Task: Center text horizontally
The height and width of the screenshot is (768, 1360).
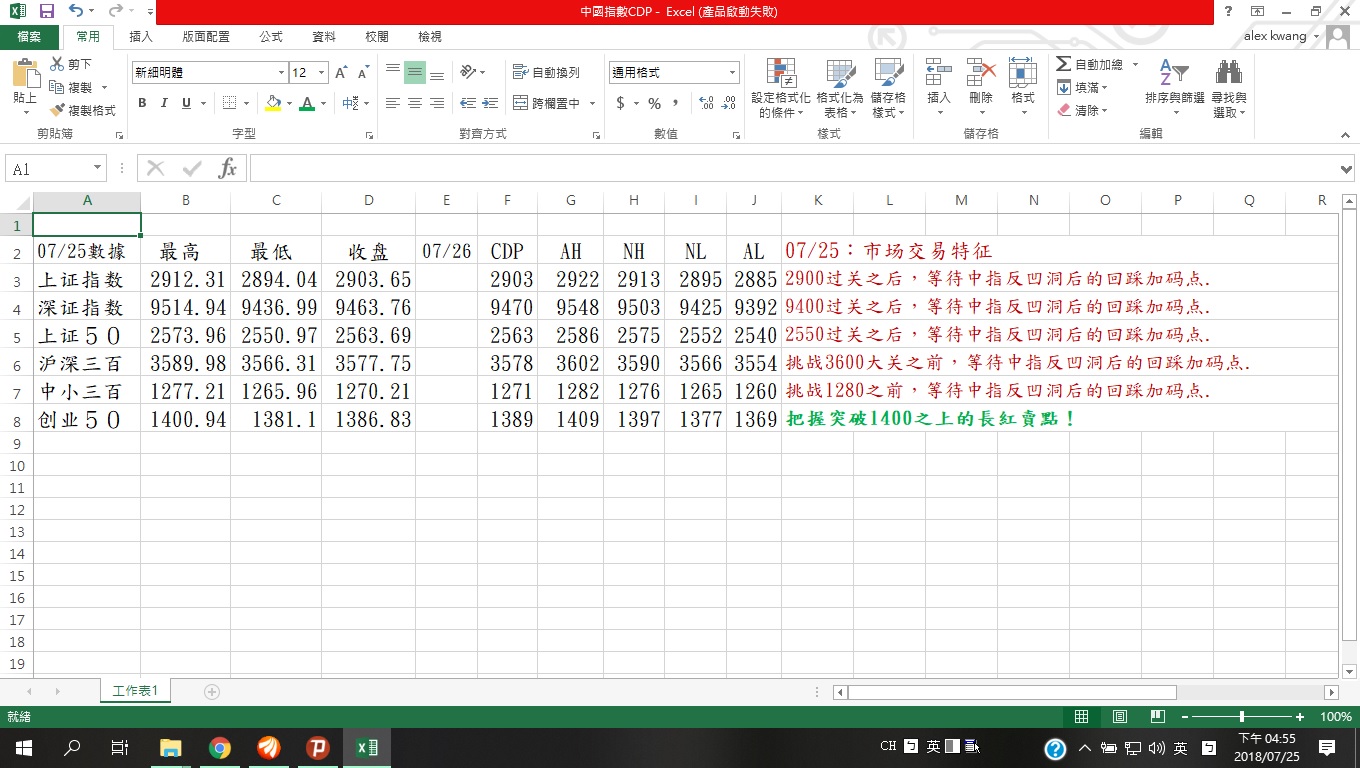Action: 415,103
